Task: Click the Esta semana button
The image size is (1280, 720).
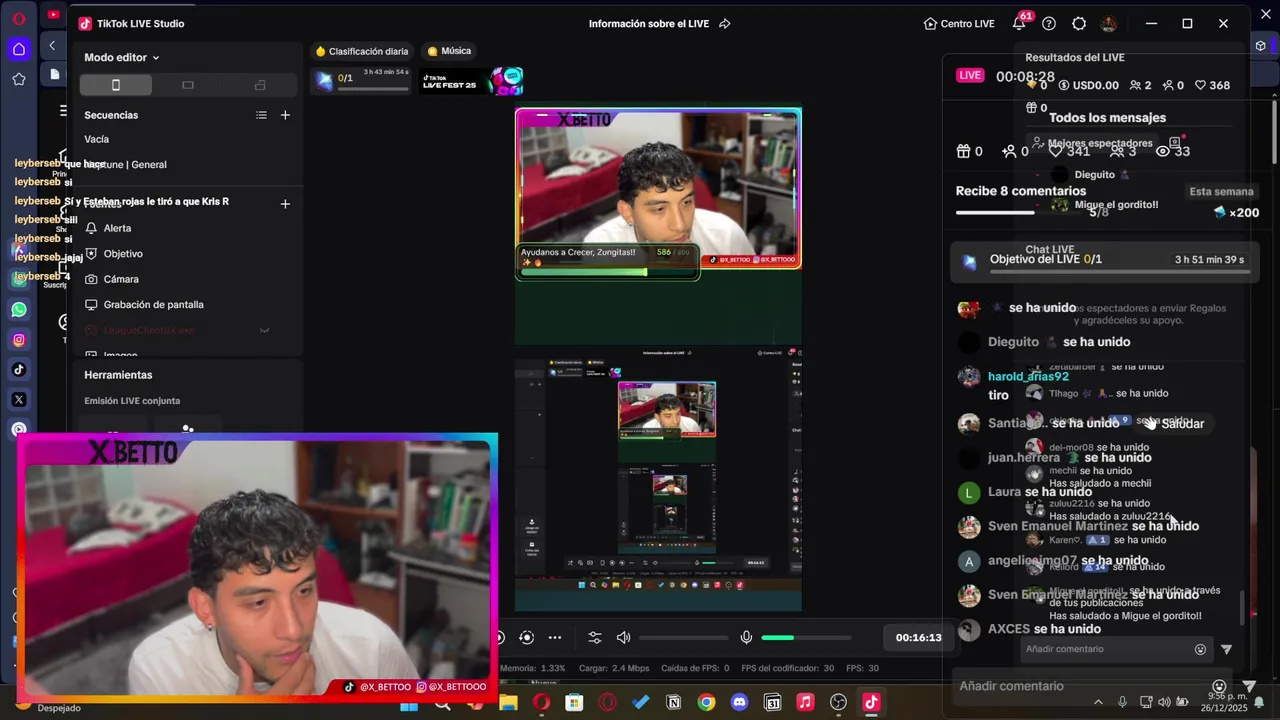Action: pos(1221,191)
